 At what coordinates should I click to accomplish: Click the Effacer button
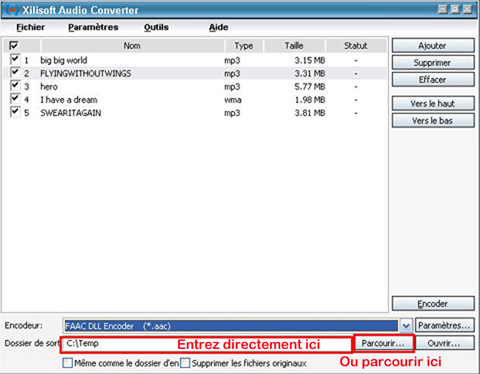coord(433,80)
